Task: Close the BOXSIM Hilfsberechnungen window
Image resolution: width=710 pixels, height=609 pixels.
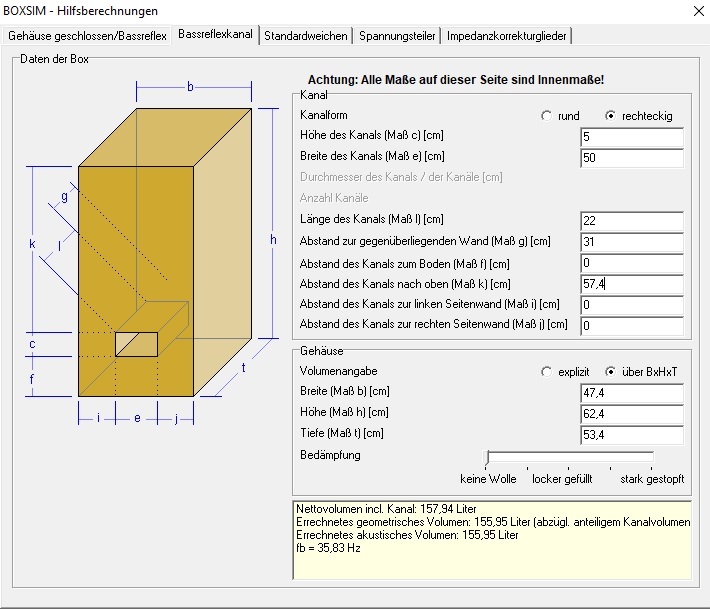Action: [695, 11]
